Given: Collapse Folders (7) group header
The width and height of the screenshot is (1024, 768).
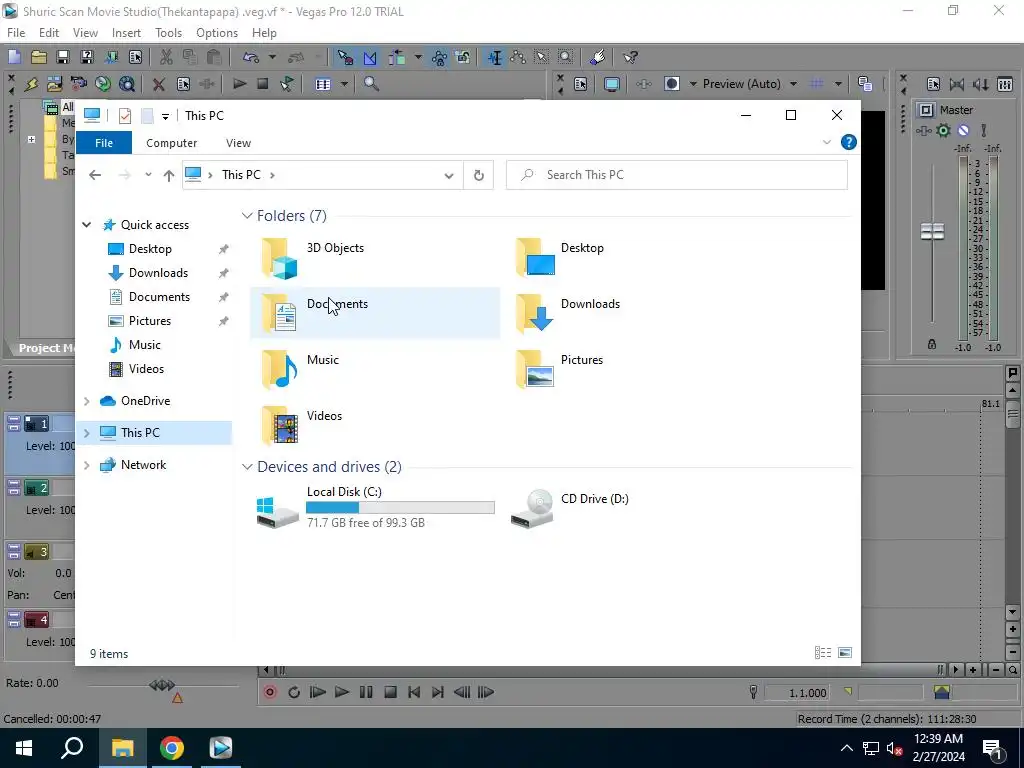Looking at the screenshot, I should (x=247, y=216).
